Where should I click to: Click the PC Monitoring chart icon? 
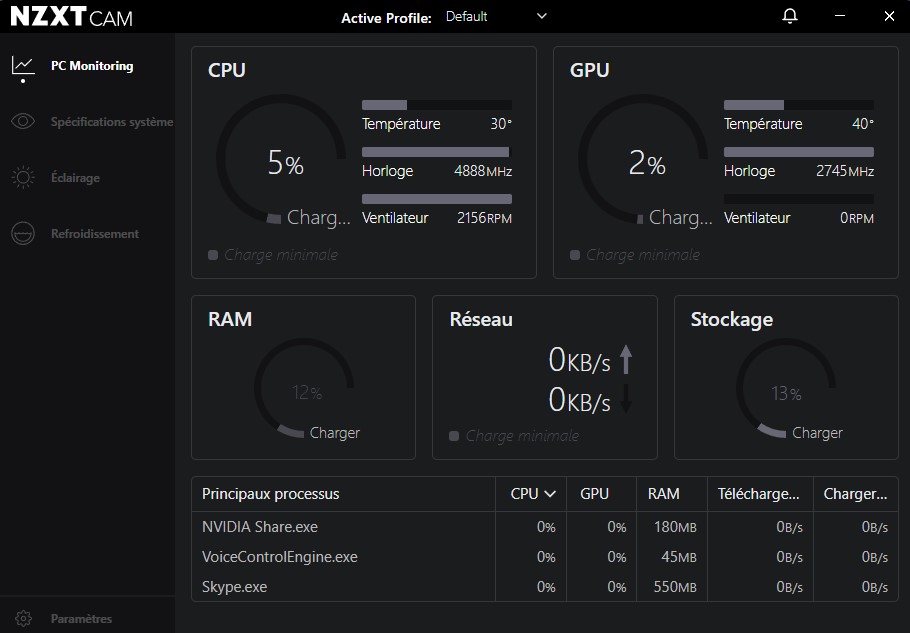click(23, 66)
